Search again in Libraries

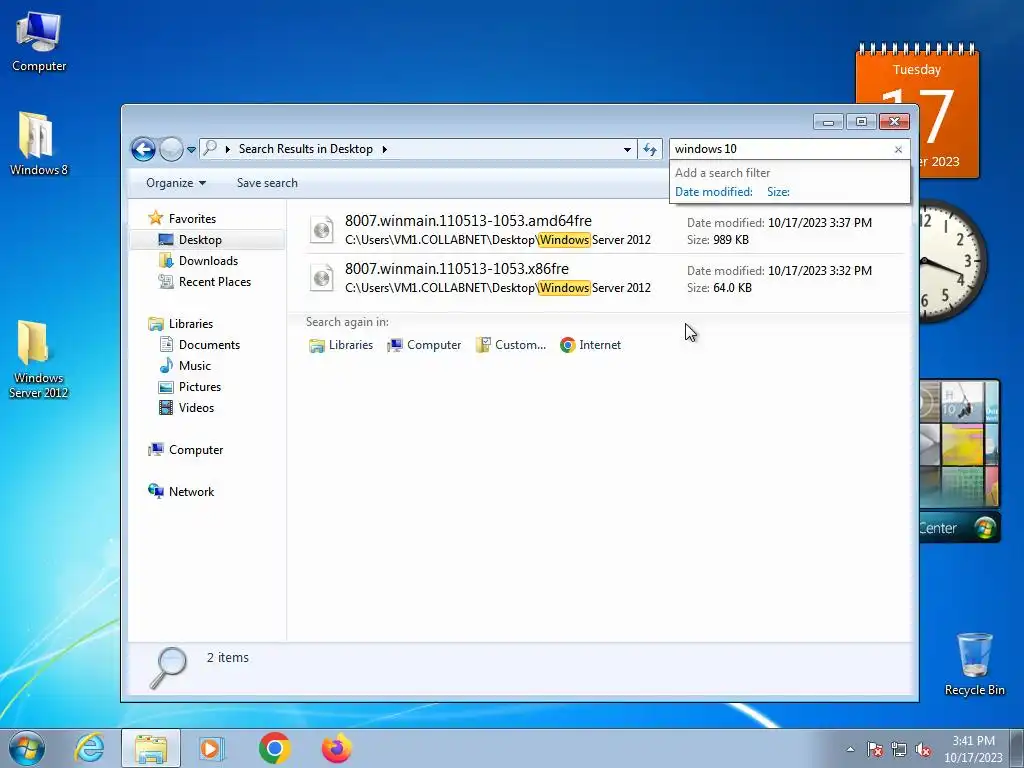(x=340, y=345)
